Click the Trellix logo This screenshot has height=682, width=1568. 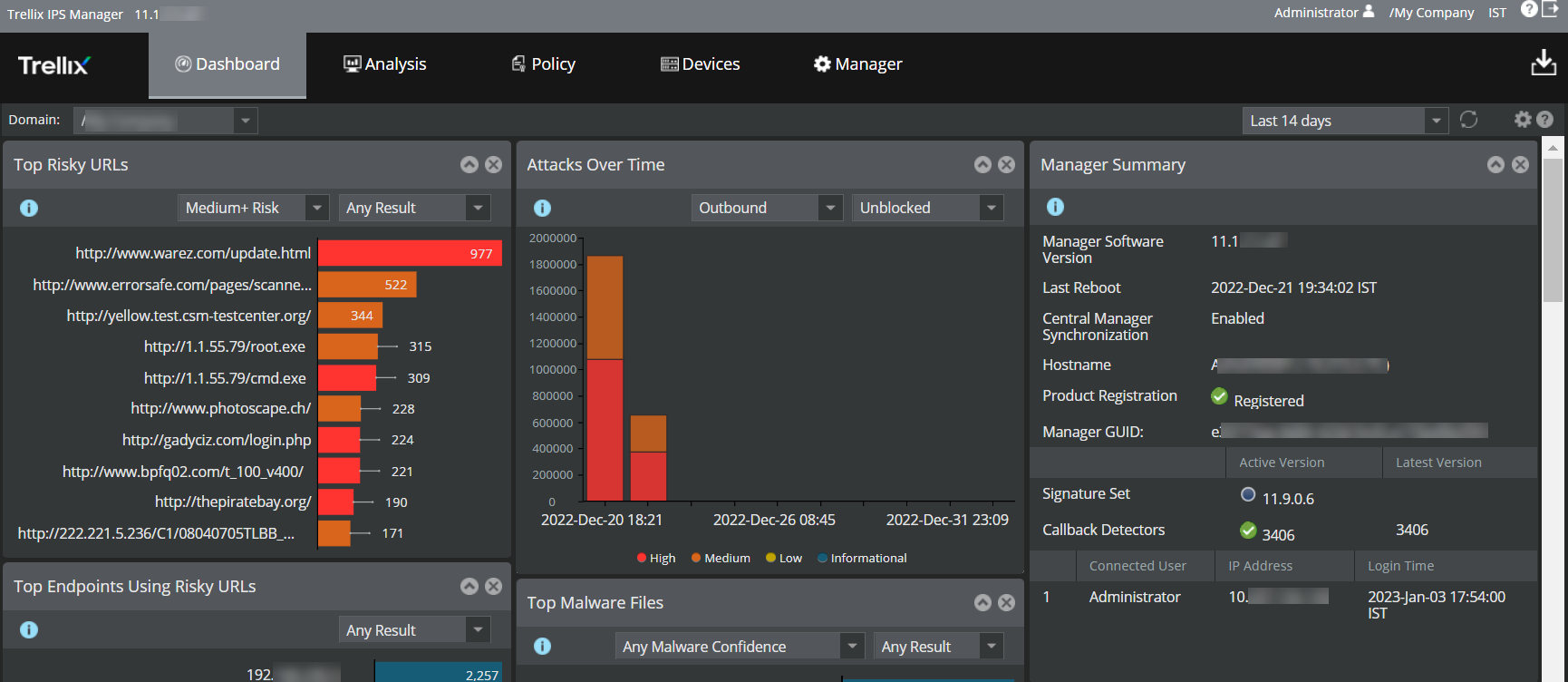click(53, 65)
